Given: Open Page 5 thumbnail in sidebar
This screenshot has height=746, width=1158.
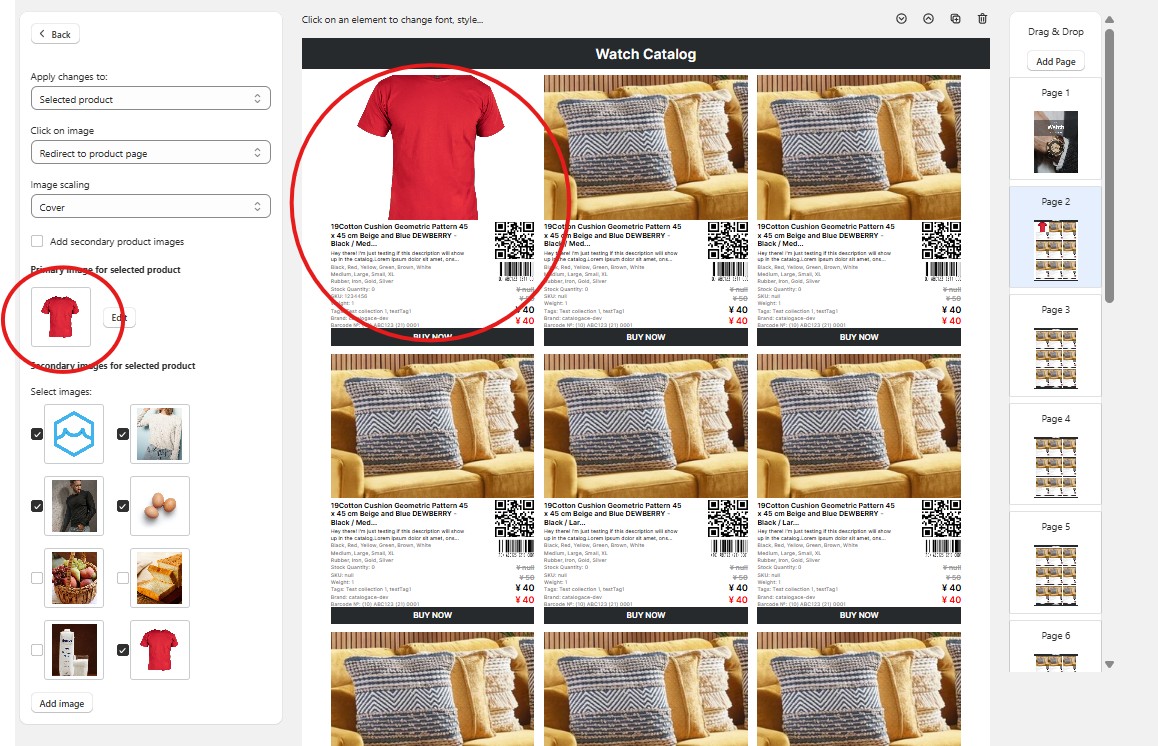Looking at the screenshot, I should point(1055,576).
